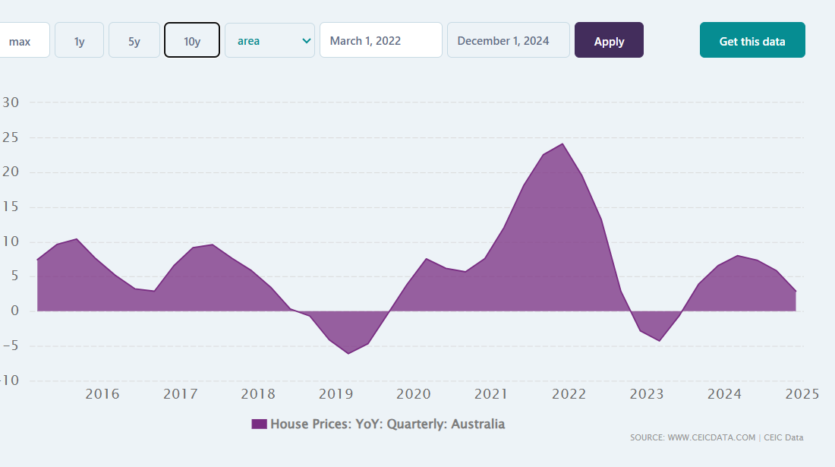The image size is (835, 467).
Task: Select the max time range button
Action: point(22,41)
